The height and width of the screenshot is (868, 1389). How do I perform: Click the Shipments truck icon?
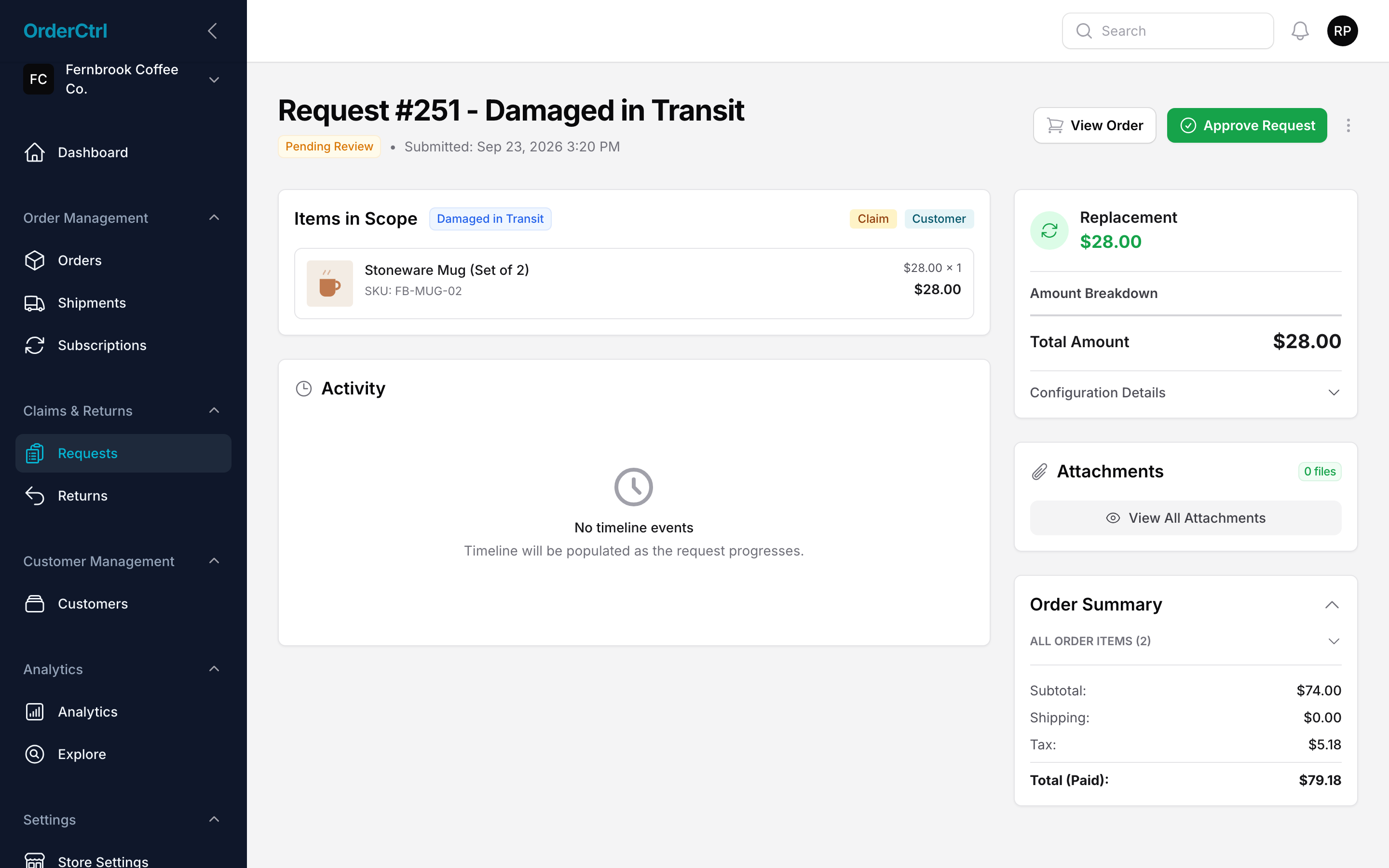click(34, 303)
